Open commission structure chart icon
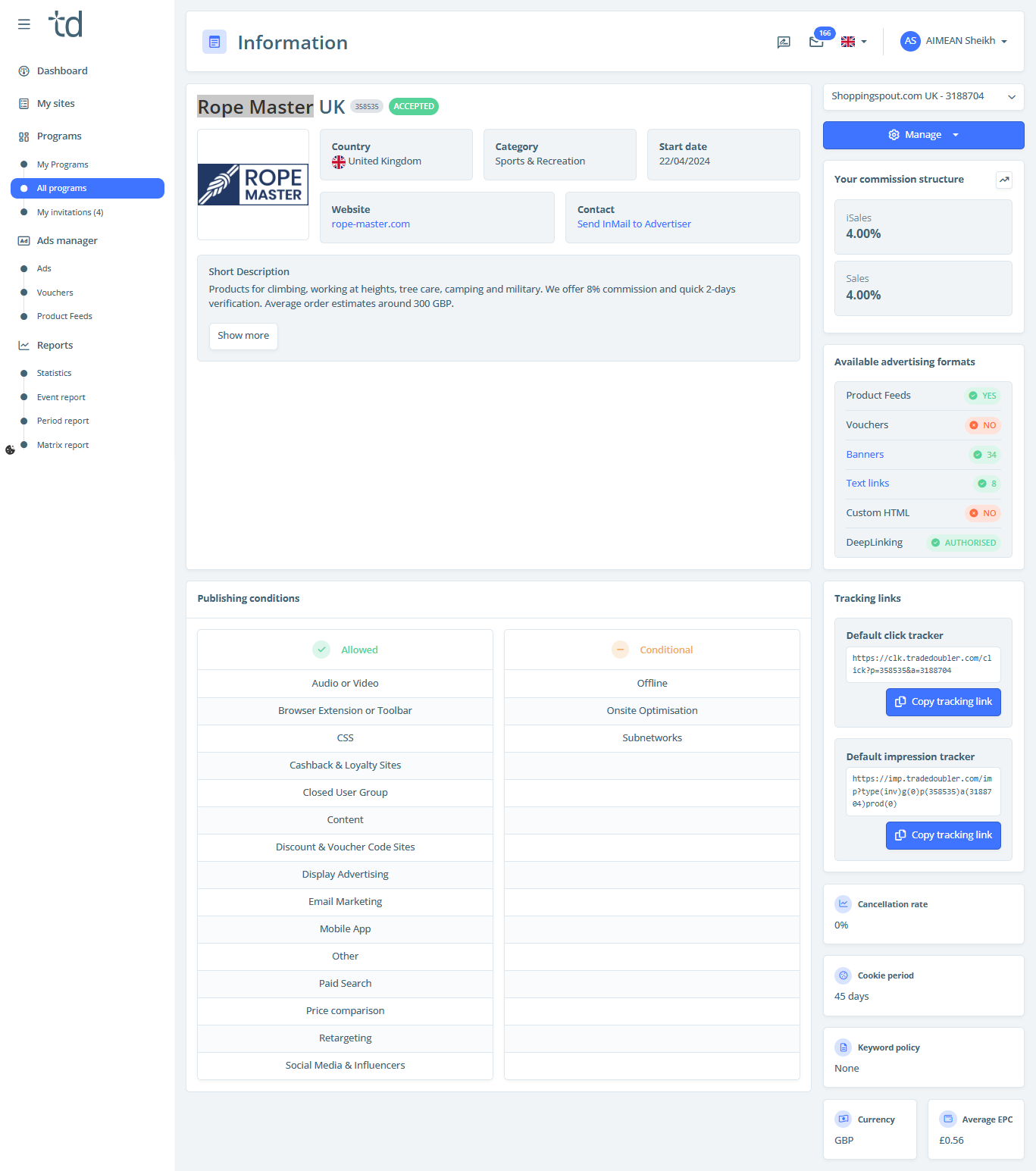This screenshot has height=1171, width=1036. pyautogui.click(x=1004, y=180)
